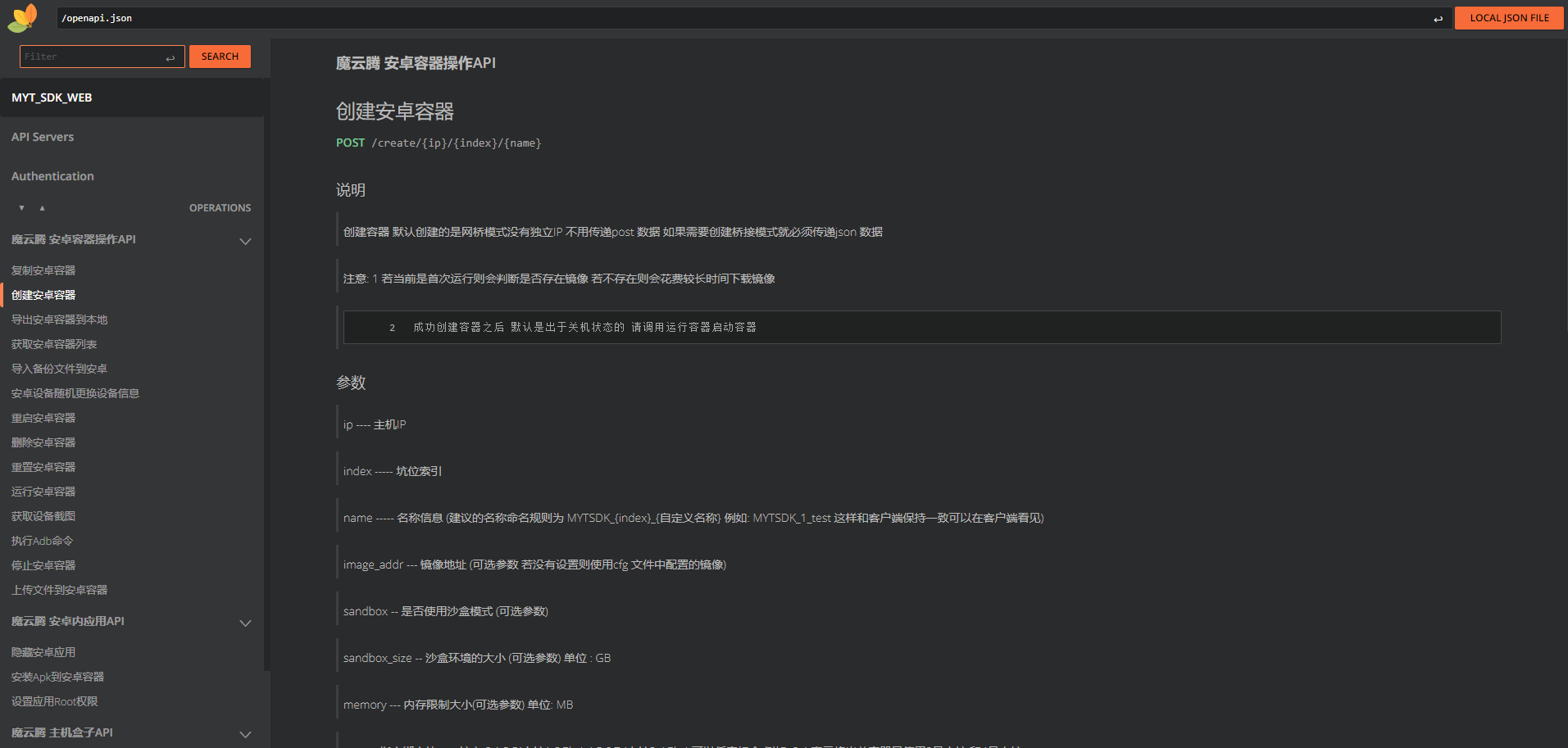Image resolution: width=1568 pixels, height=748 pixels.
Task: Collapse the 魔云腾 安卓容器操作API section chevron
Action: click(245, 241)
